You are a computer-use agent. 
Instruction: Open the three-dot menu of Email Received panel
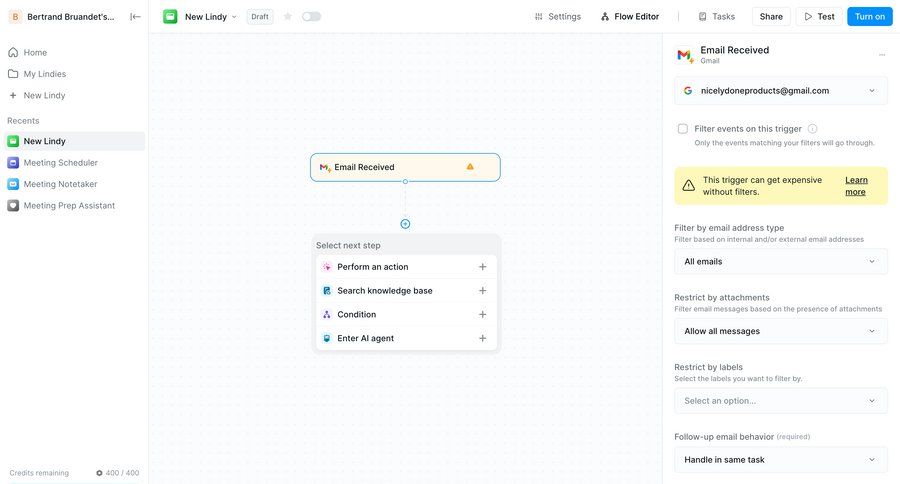pyautogui.click(x=882, y=55)
